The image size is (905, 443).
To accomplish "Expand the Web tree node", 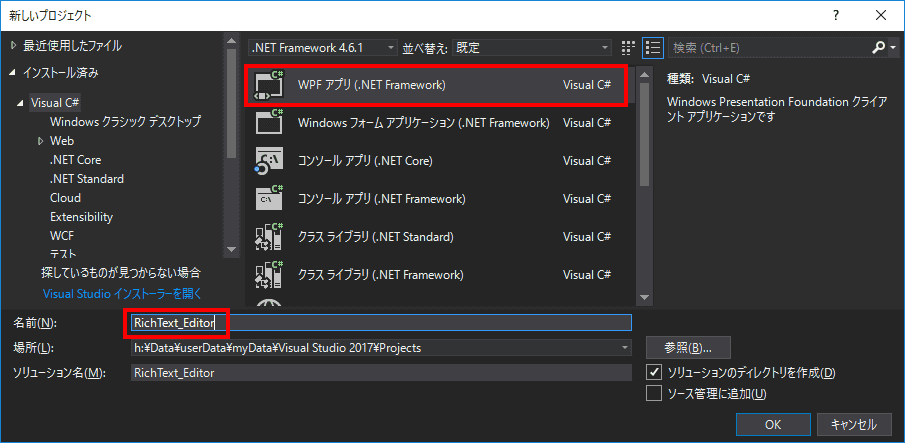I will tap(40, 141).
